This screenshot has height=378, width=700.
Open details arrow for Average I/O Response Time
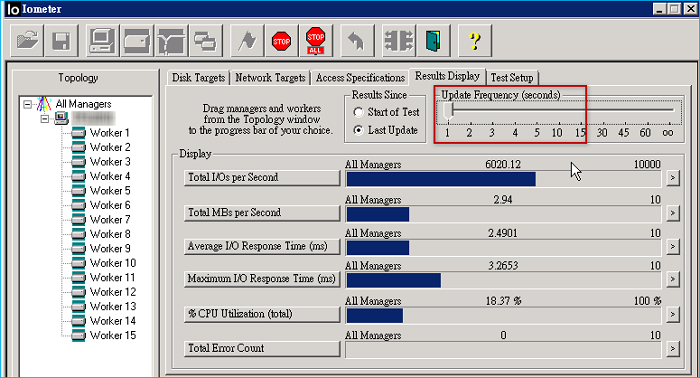673,246
